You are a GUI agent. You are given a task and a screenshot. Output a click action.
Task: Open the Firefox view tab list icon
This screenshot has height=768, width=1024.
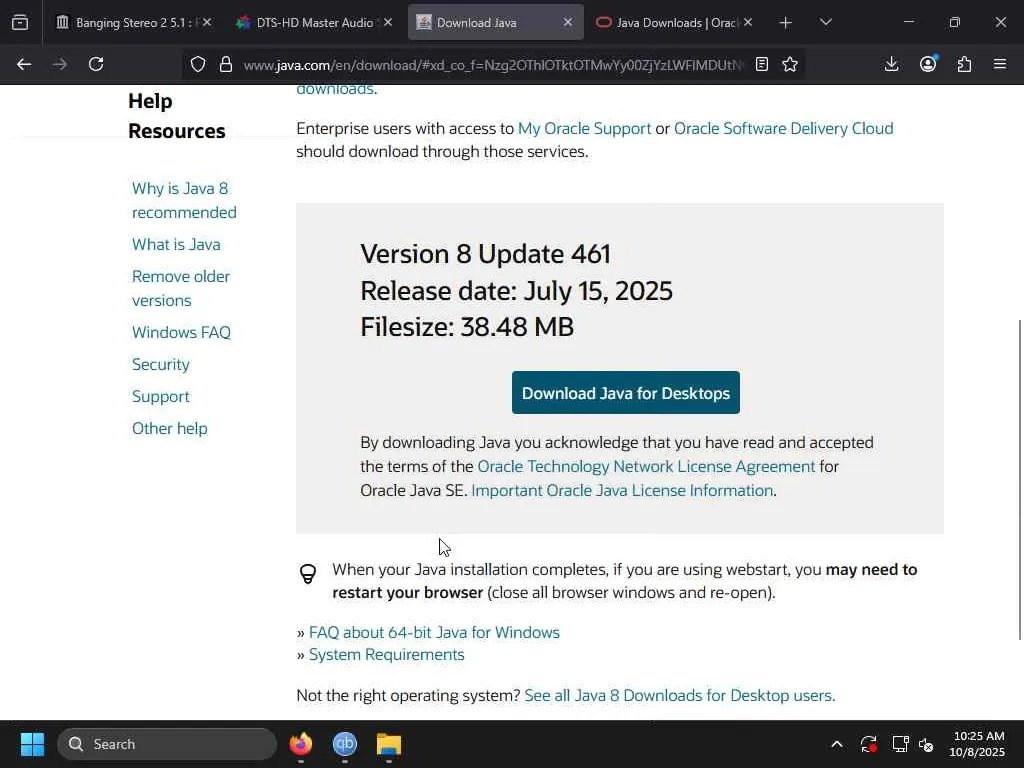point(20,22)
